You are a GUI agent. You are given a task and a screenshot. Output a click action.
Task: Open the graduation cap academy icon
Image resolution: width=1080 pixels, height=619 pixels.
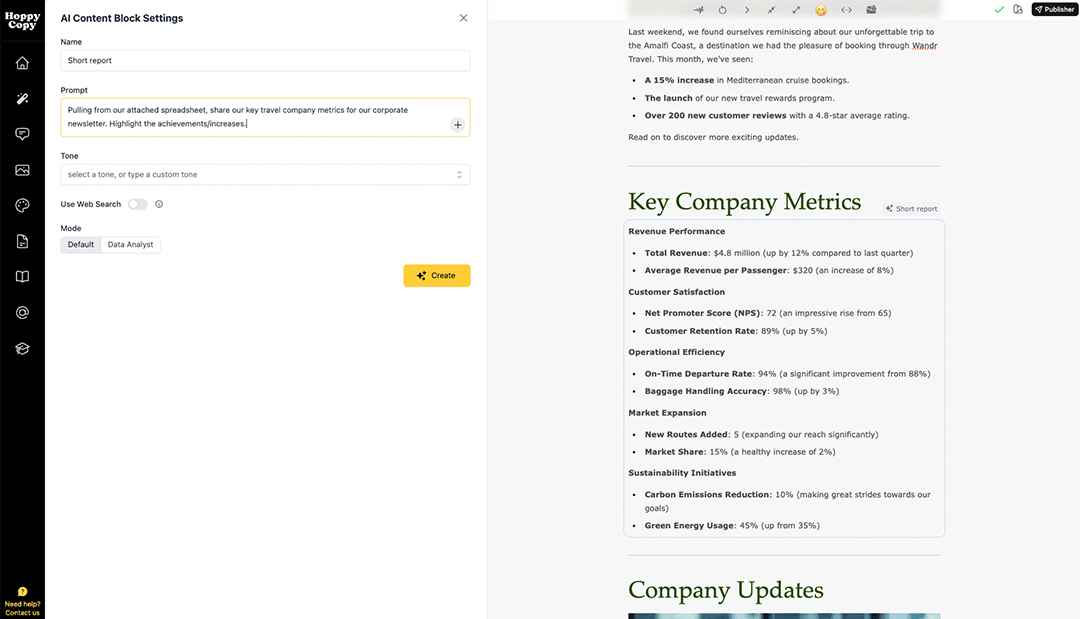coord(22,348)
